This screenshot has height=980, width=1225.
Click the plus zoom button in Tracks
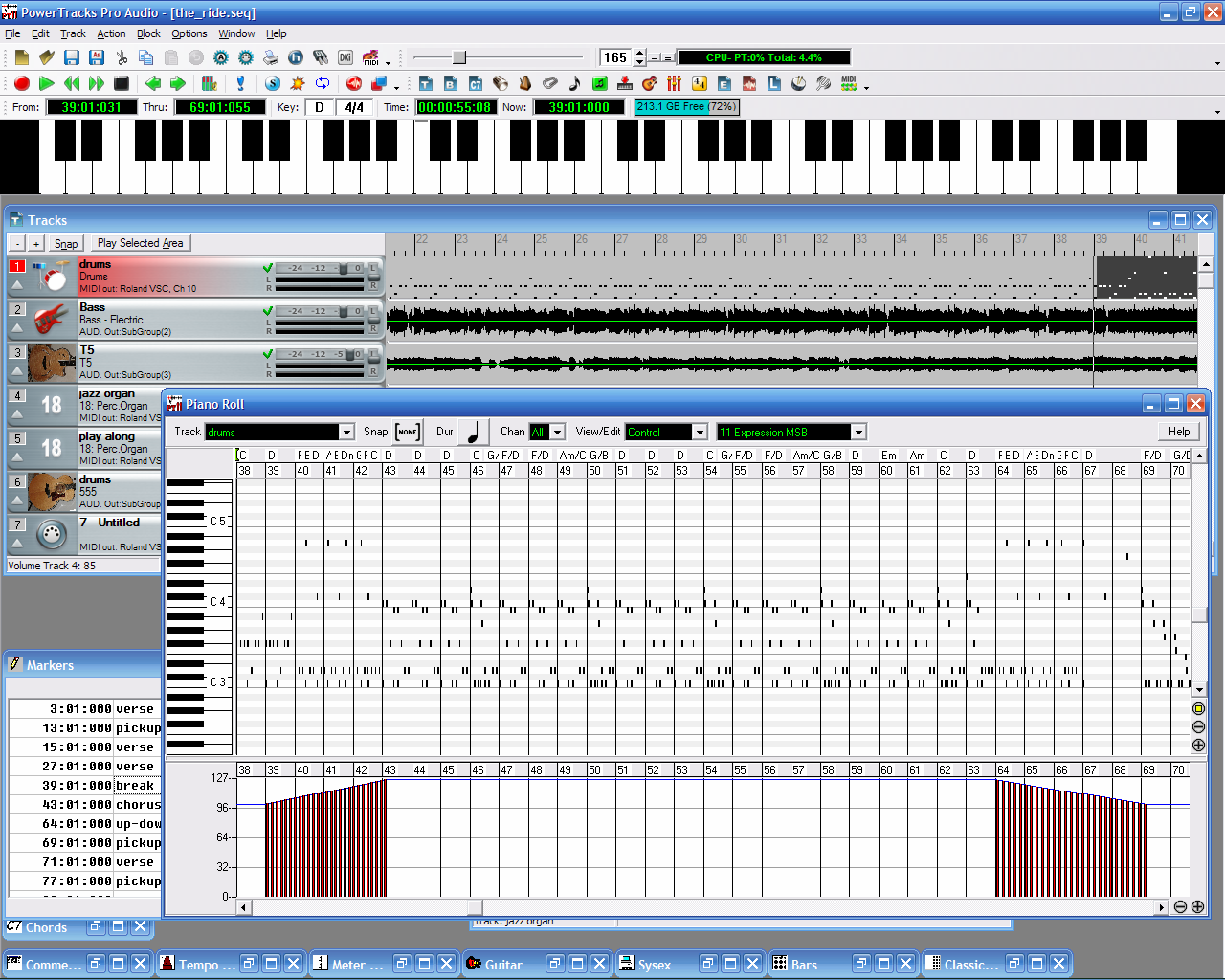tap(36, 243)
